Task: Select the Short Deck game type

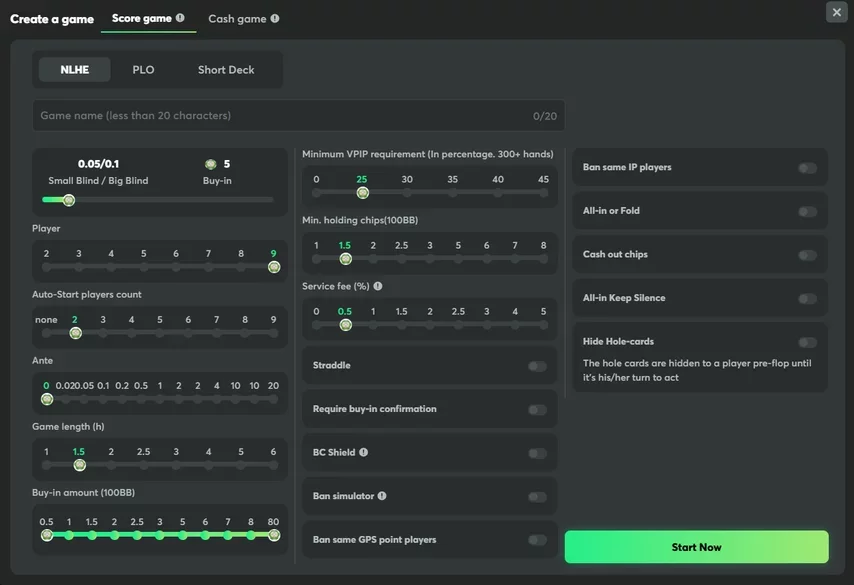Action: click(226, 70)
